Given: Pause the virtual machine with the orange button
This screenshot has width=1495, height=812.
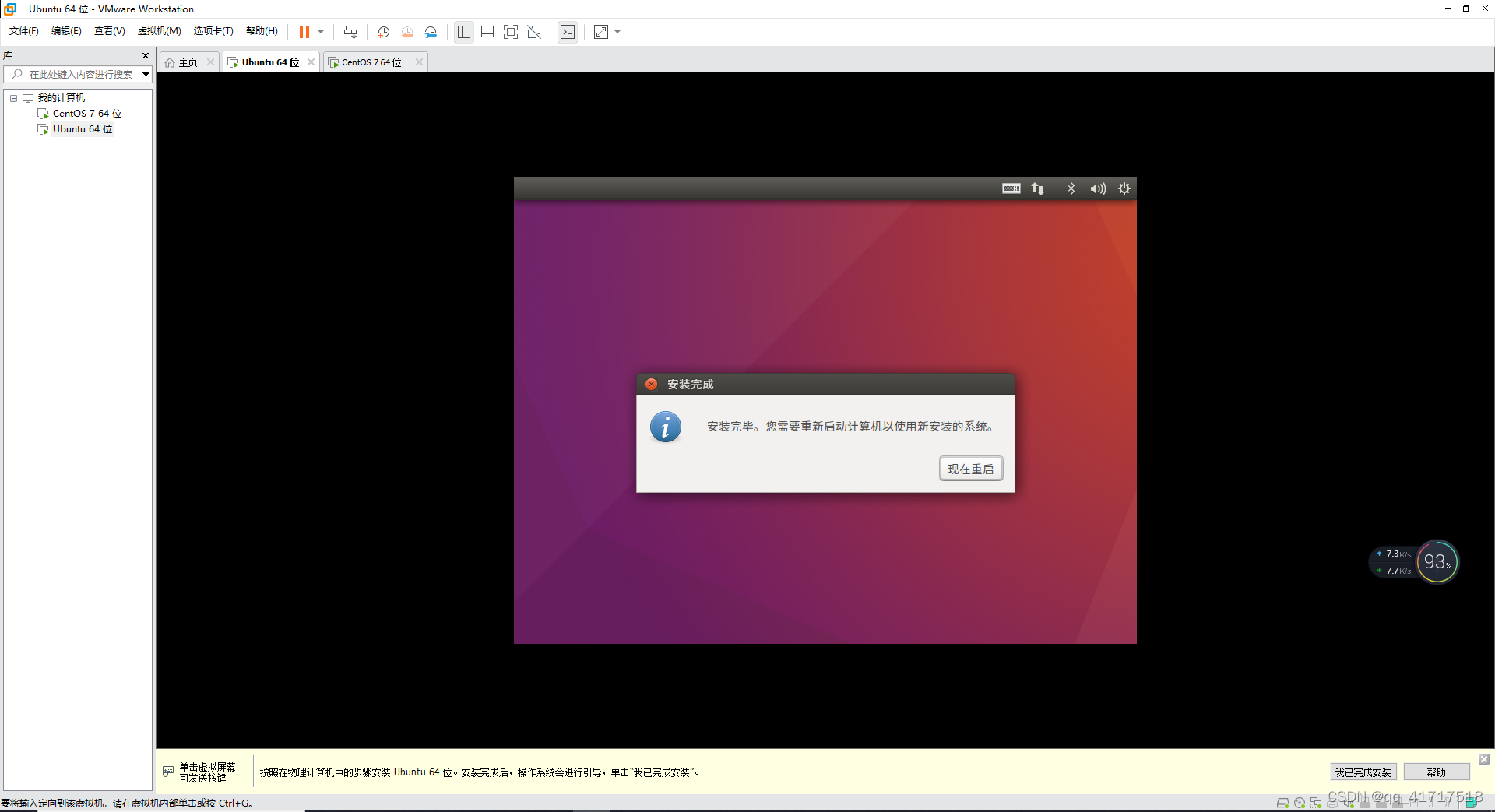Looking at the screenshot, I should pos(304,32).
